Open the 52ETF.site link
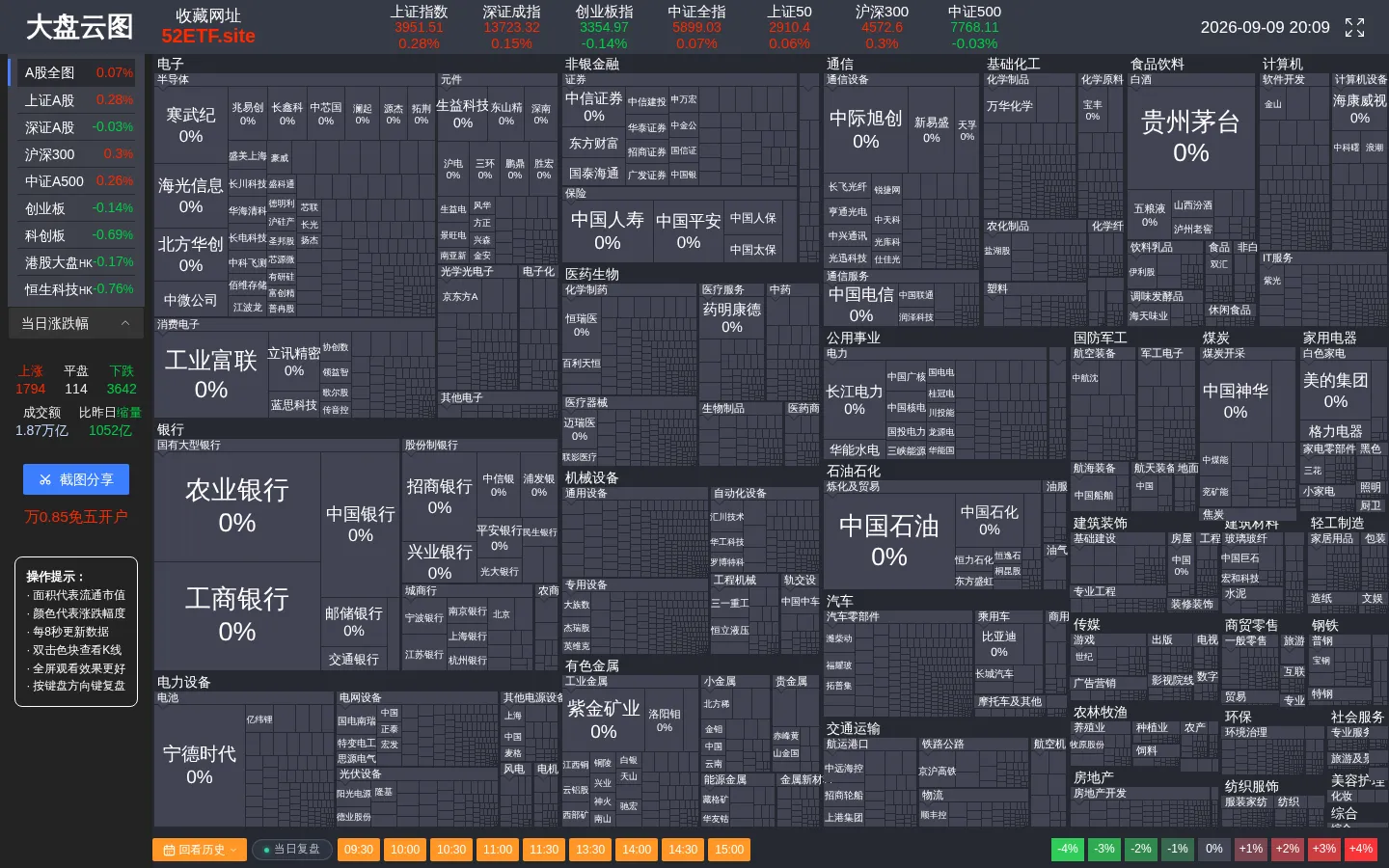Image resolution: width=1389 pixels, height=868 pixels. 208,37
